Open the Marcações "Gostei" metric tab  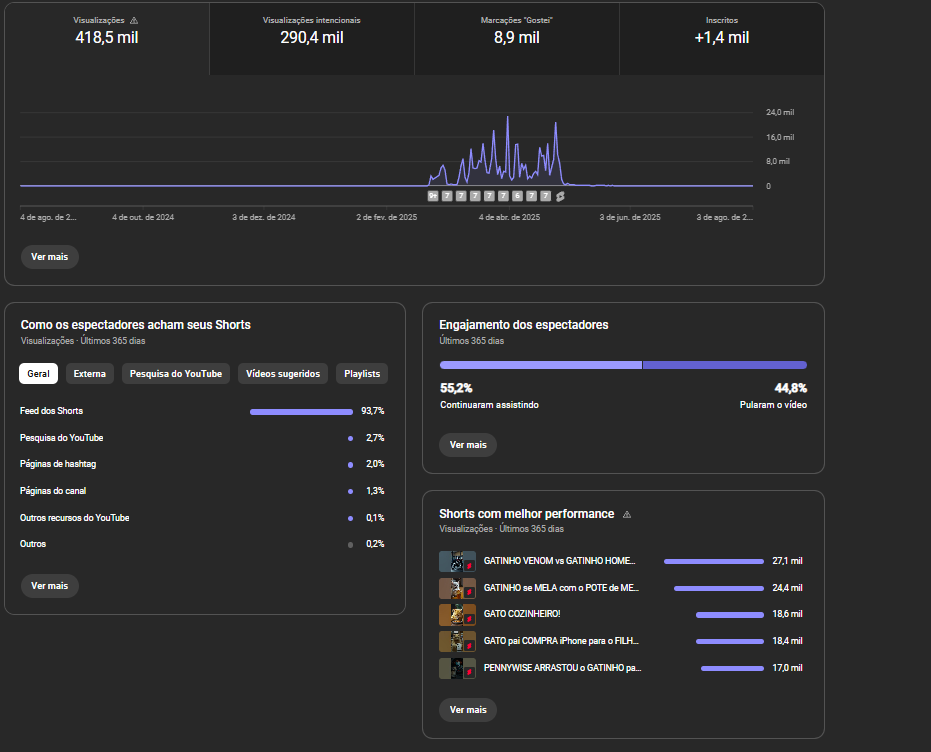[x=517, y=39]
